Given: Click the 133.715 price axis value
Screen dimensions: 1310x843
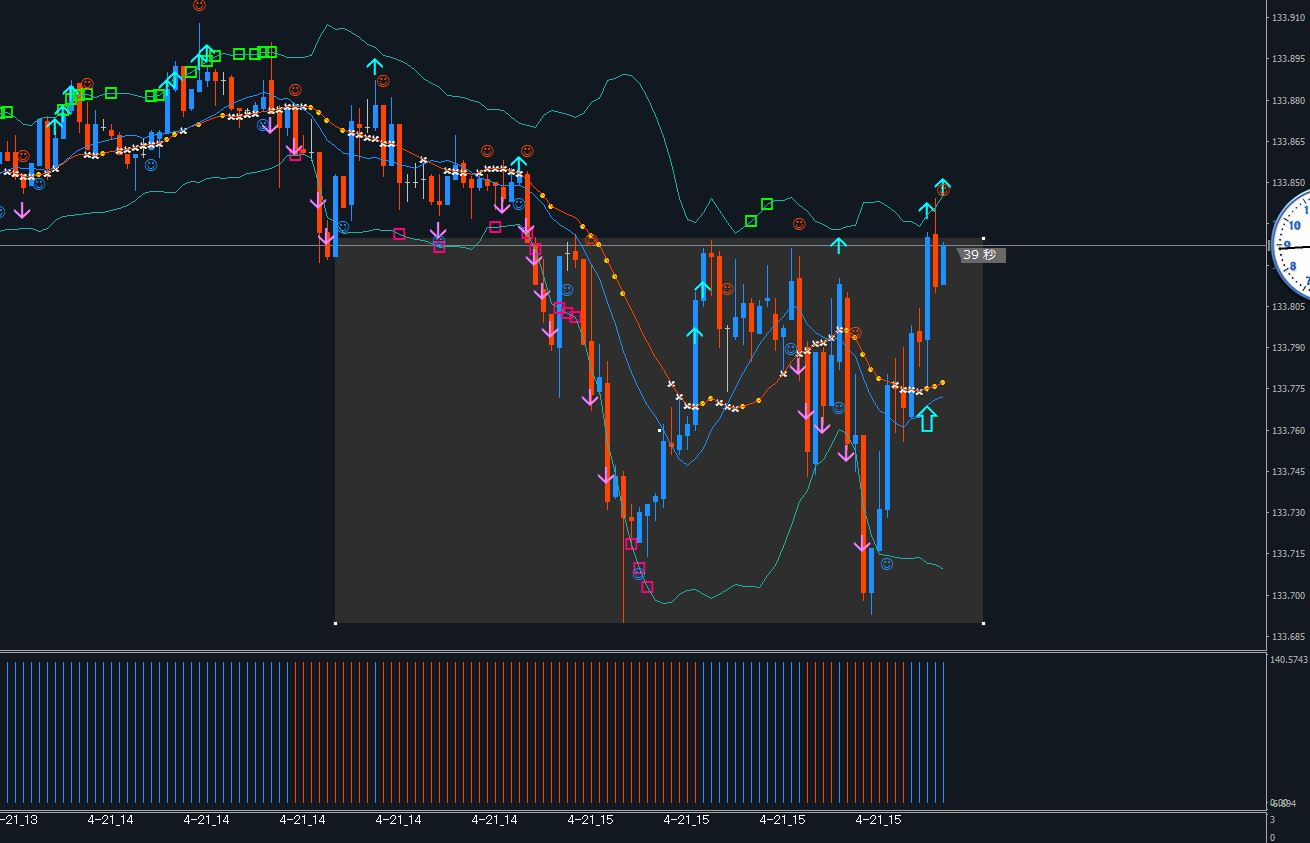Looking at the screenshot, I should 1289,554.
